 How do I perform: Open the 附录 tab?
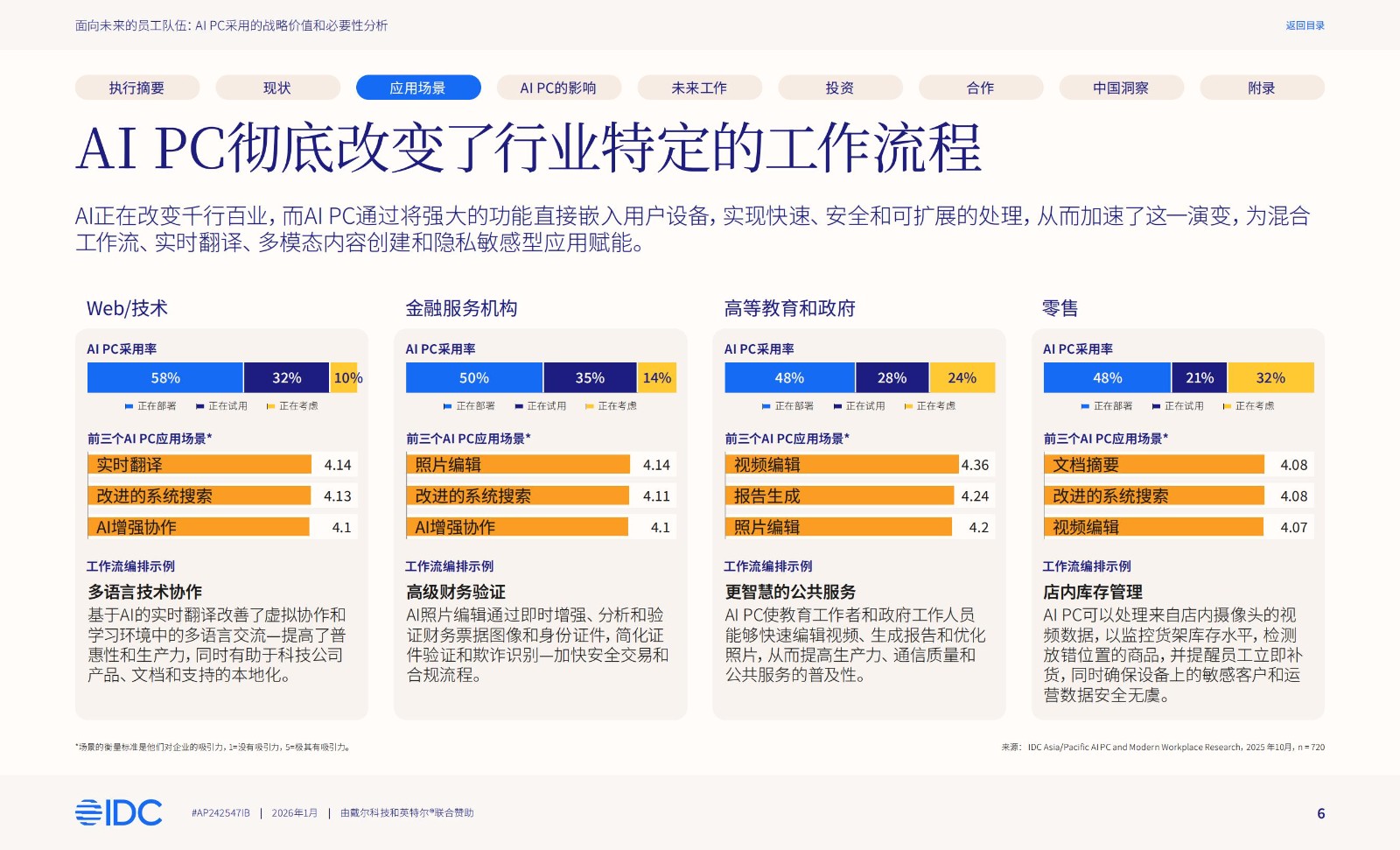tap(1261, 88)
